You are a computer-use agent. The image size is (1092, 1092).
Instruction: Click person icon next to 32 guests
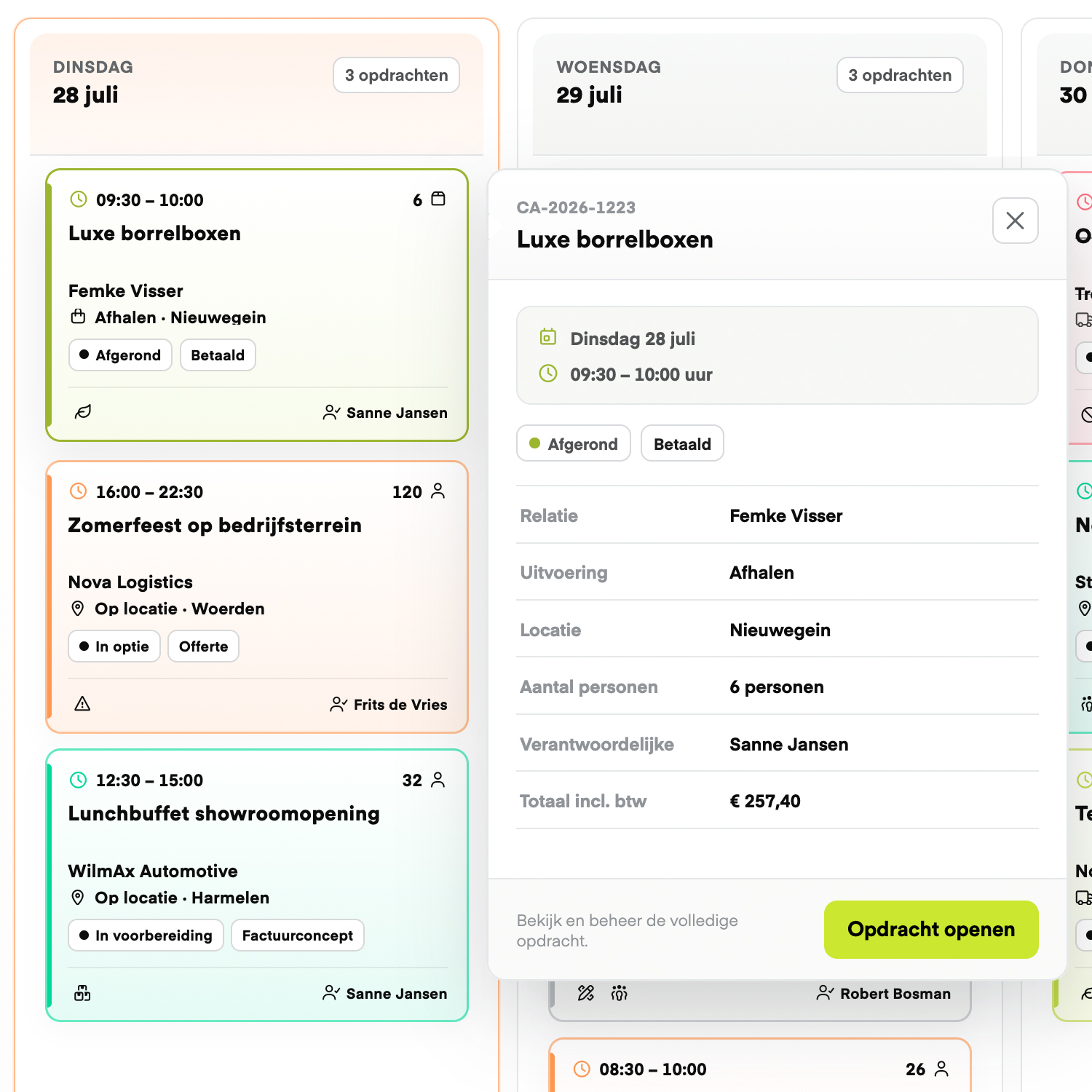(x=438, y=780)
